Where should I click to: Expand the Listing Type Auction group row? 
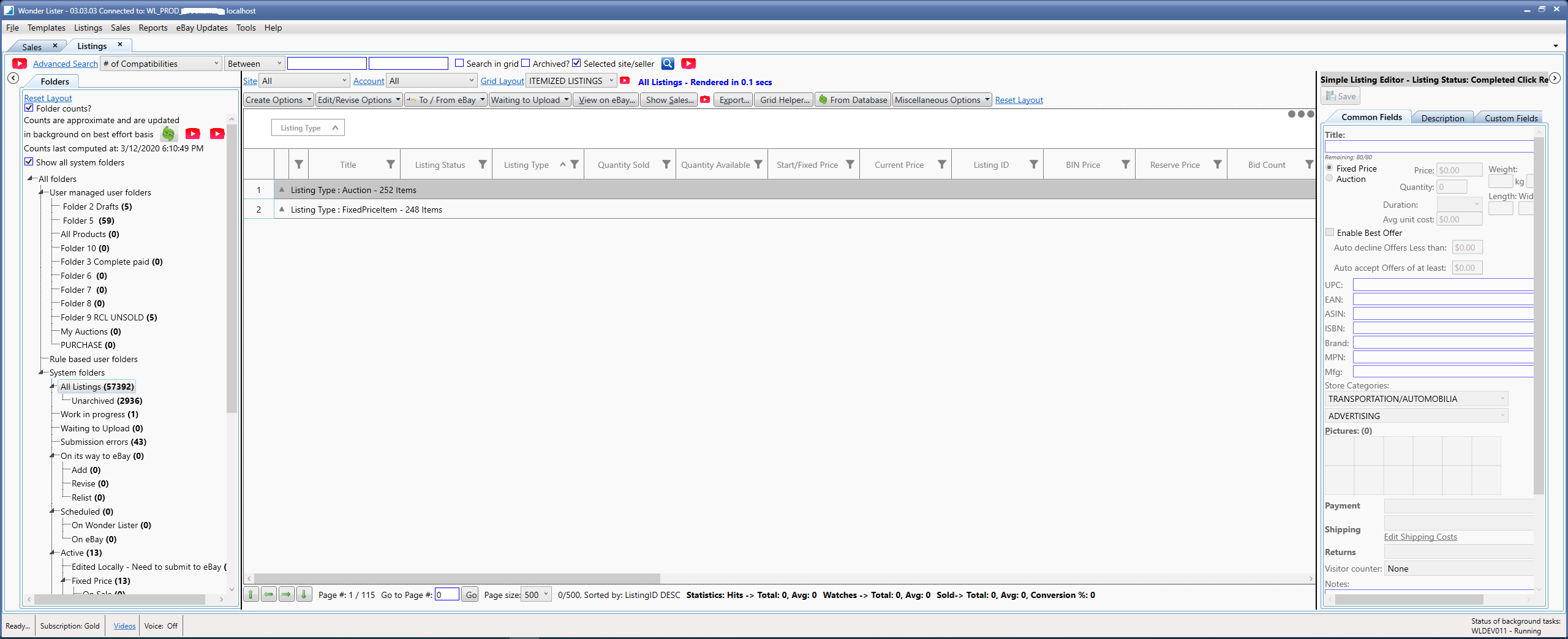tap(282, 189)
